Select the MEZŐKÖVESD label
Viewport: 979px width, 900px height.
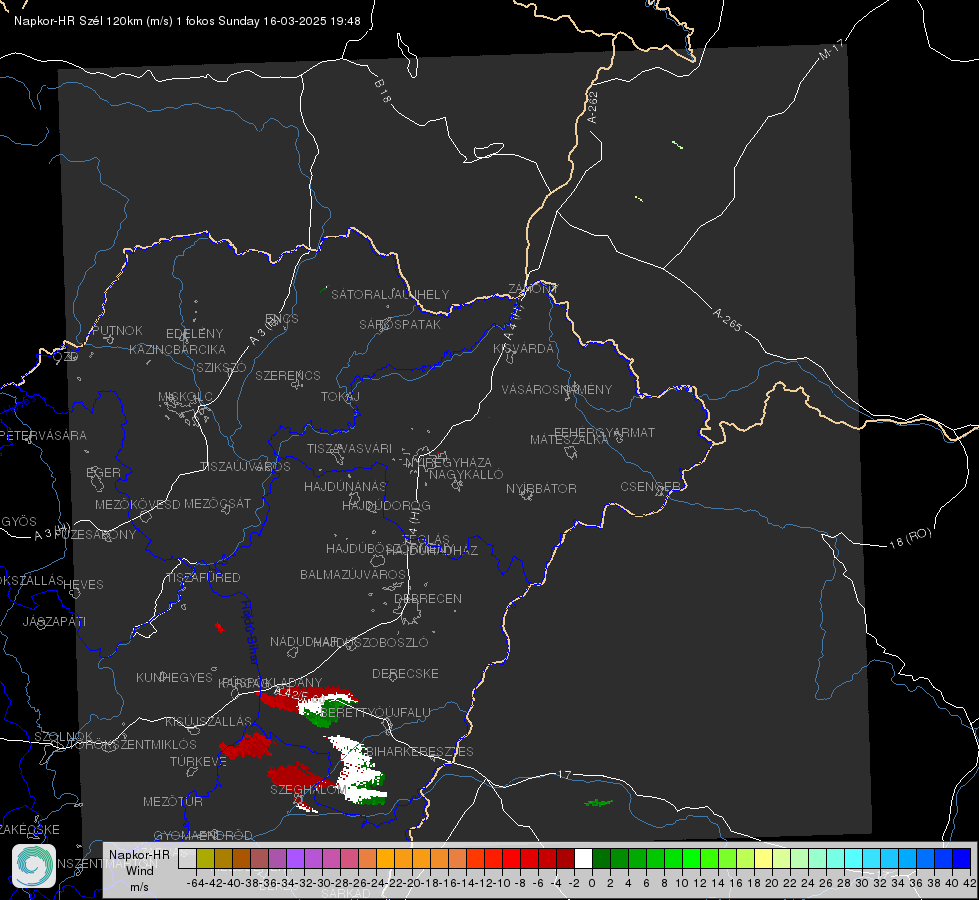pos(137,505)
